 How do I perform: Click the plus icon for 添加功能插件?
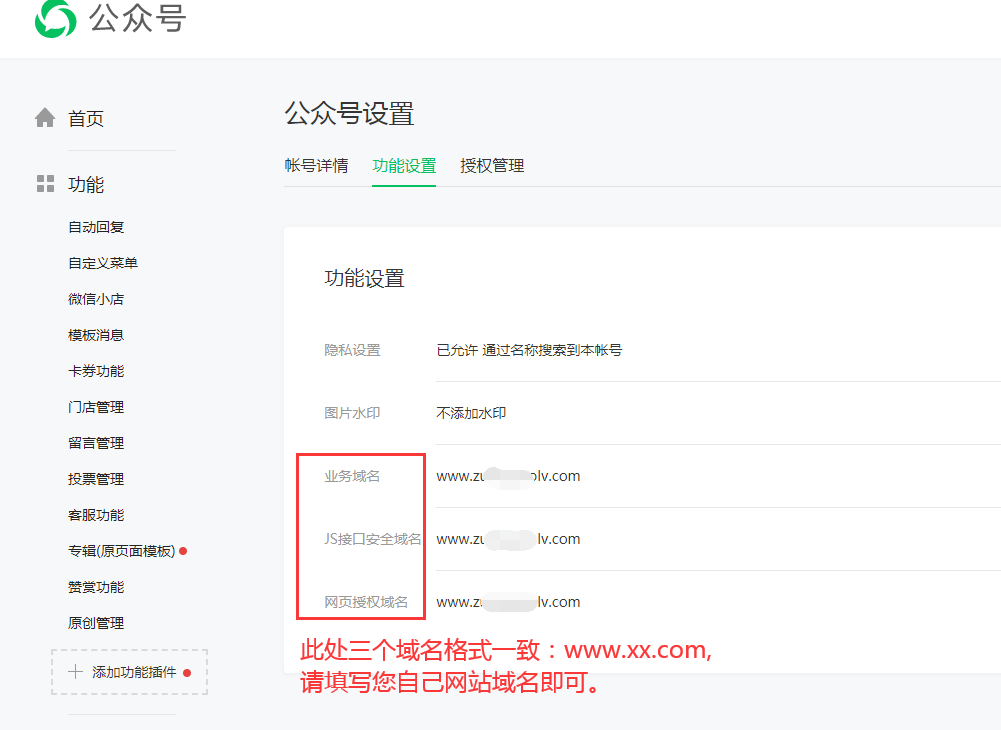click(x=75, y=672)
